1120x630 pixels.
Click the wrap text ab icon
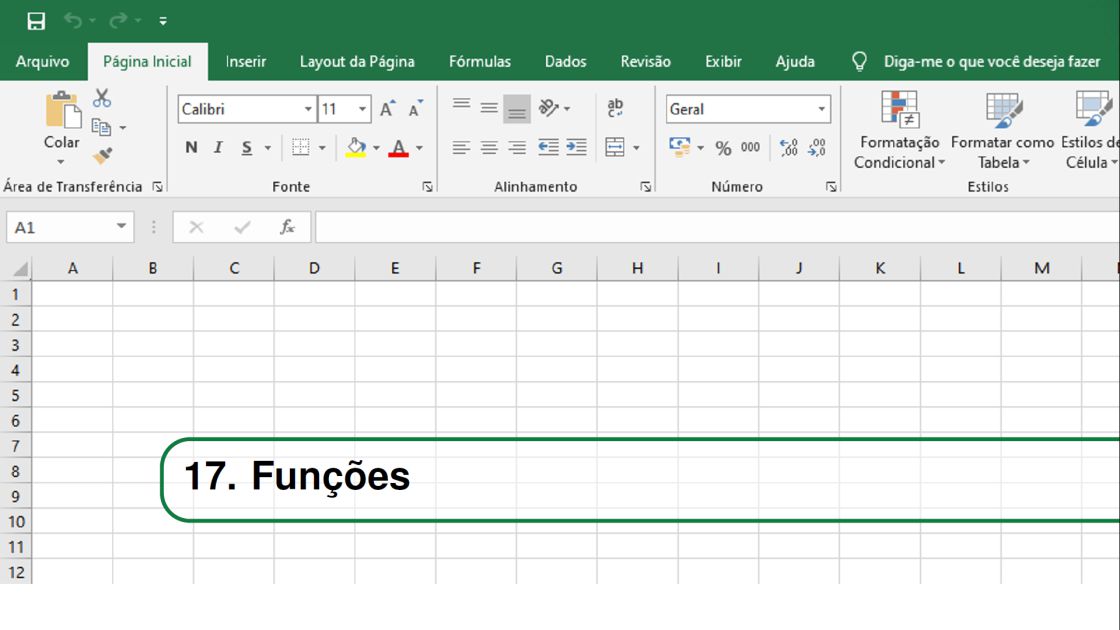pos(615,108)
